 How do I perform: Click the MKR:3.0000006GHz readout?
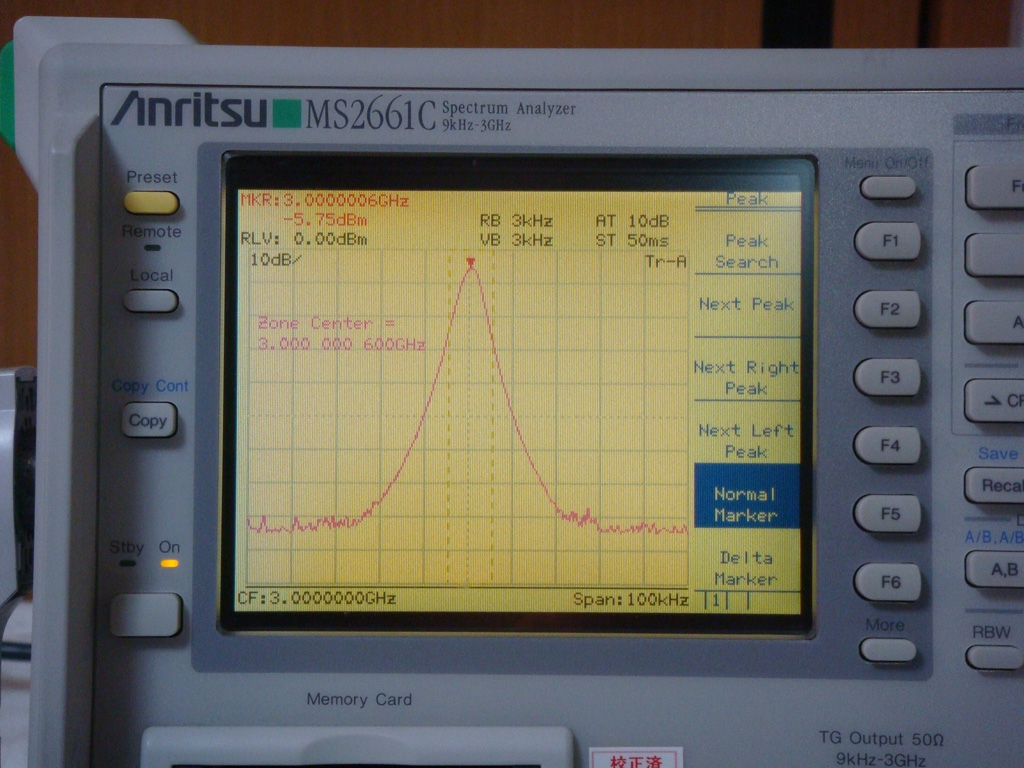click(x=325, y=200)
